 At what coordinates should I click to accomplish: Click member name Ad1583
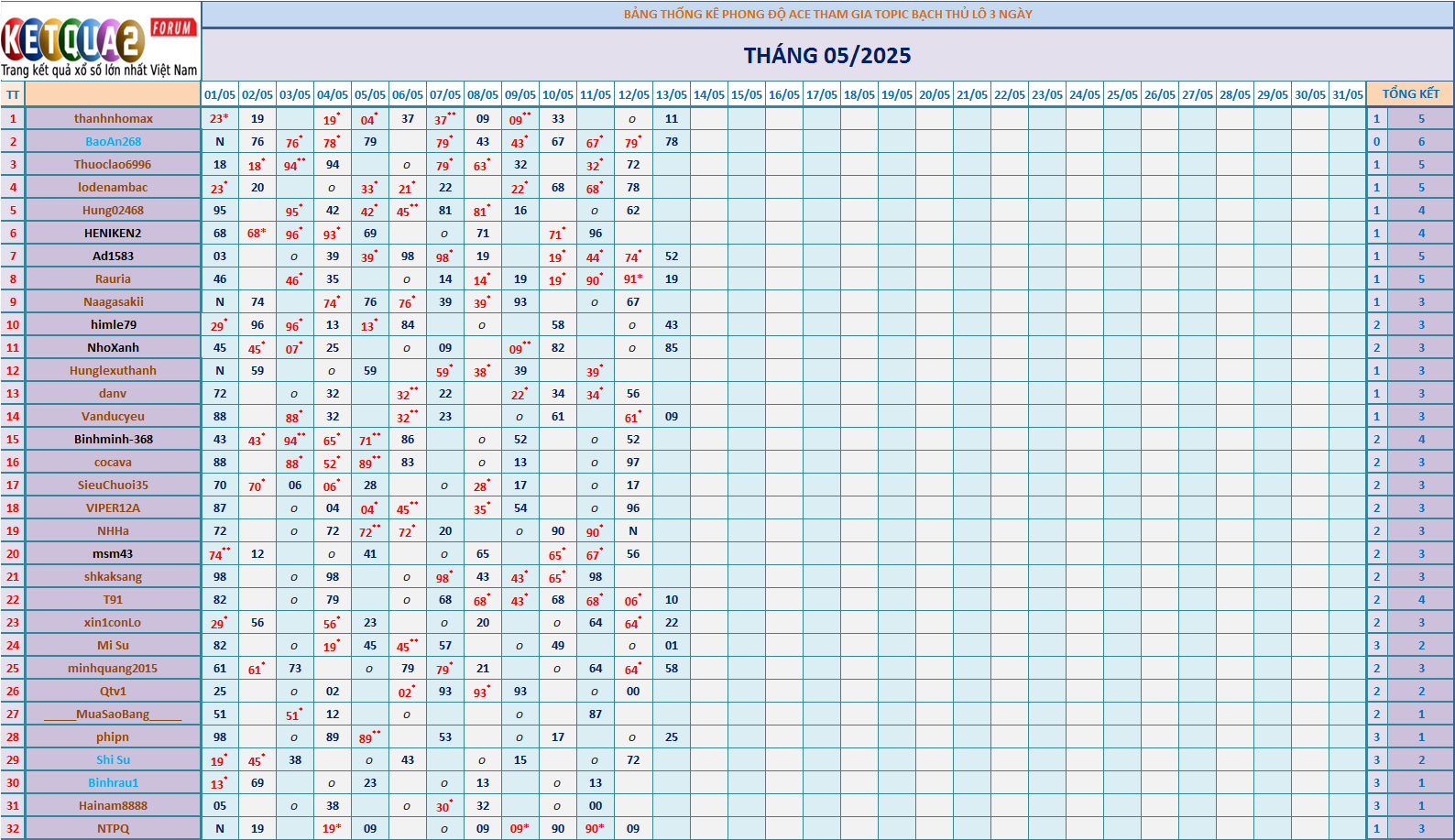(113, 256)
